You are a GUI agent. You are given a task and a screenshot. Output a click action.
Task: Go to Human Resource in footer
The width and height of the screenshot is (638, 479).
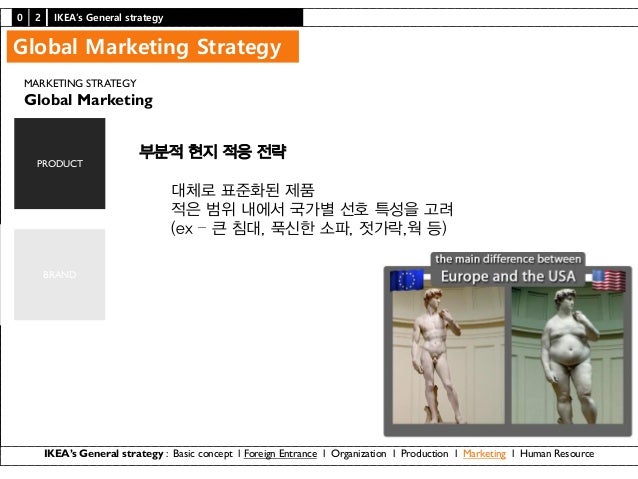(557, 453)
